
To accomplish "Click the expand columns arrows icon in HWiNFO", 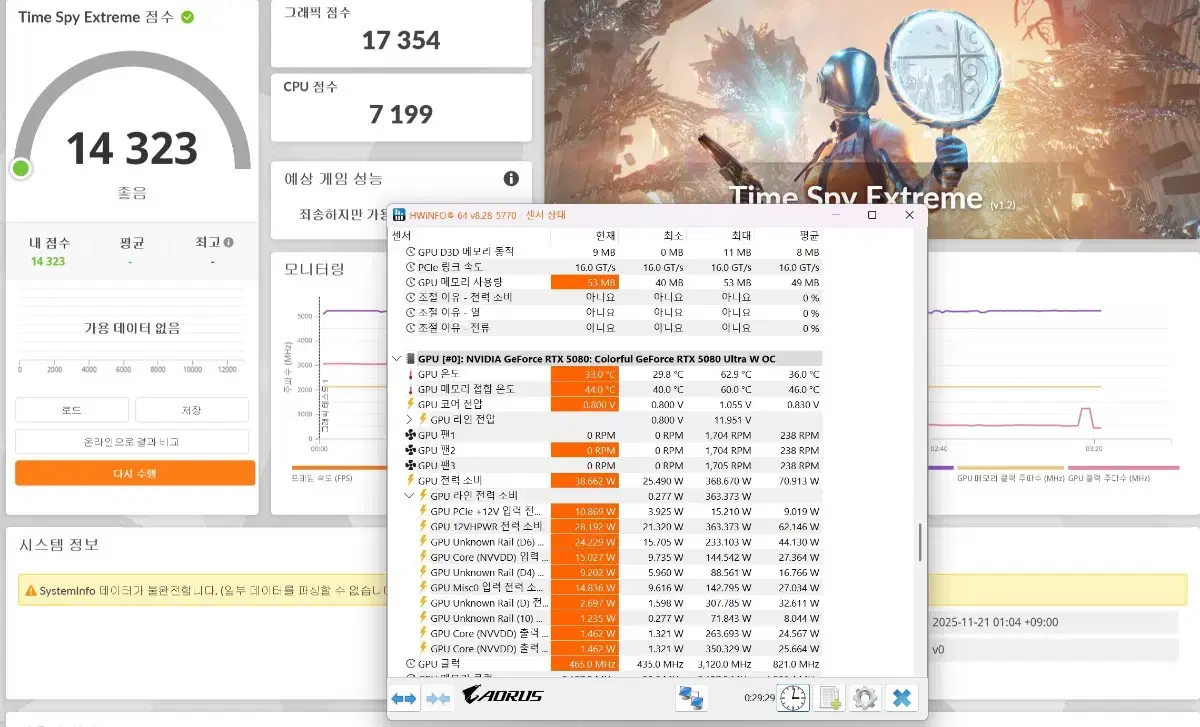I will click(404, 699).
